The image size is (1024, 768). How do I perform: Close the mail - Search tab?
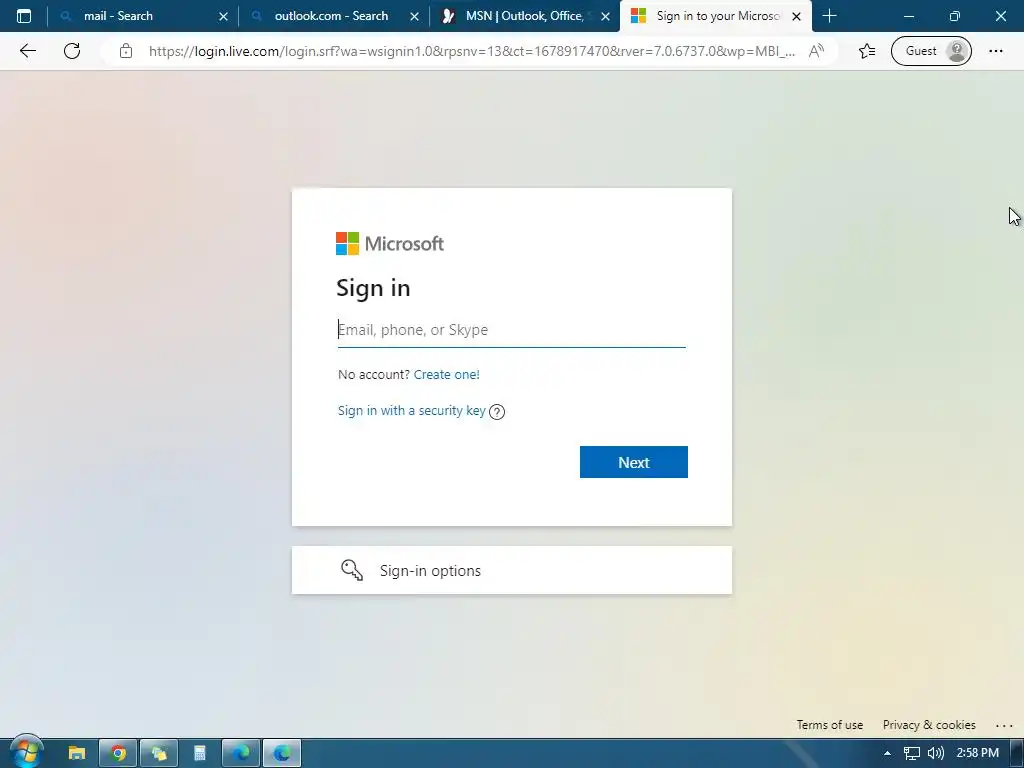[x=223, y=16]
